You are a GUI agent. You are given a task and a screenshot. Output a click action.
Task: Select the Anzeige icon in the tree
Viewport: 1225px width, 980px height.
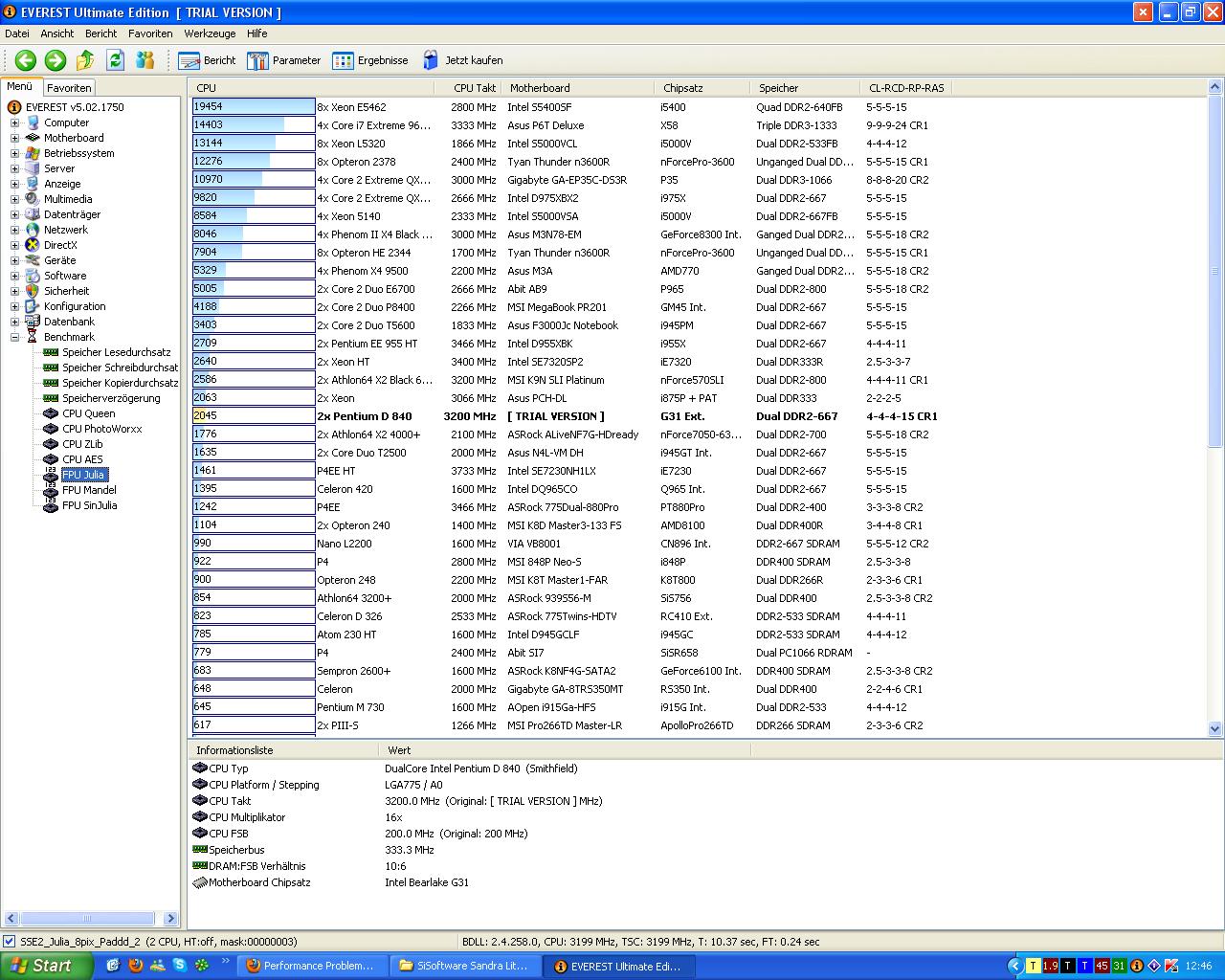33,184
